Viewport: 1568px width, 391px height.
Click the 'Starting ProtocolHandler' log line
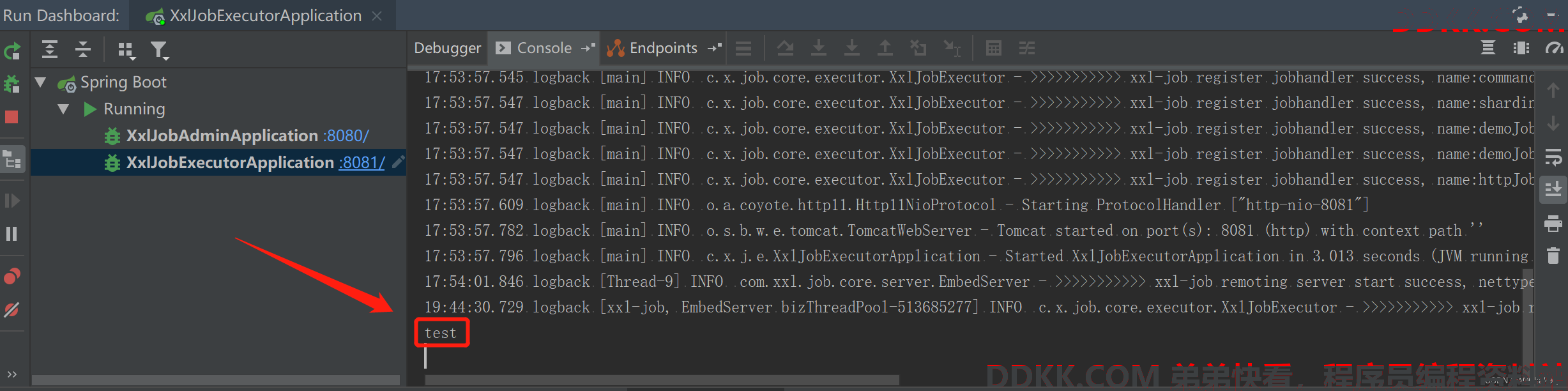tap(896, 205)
